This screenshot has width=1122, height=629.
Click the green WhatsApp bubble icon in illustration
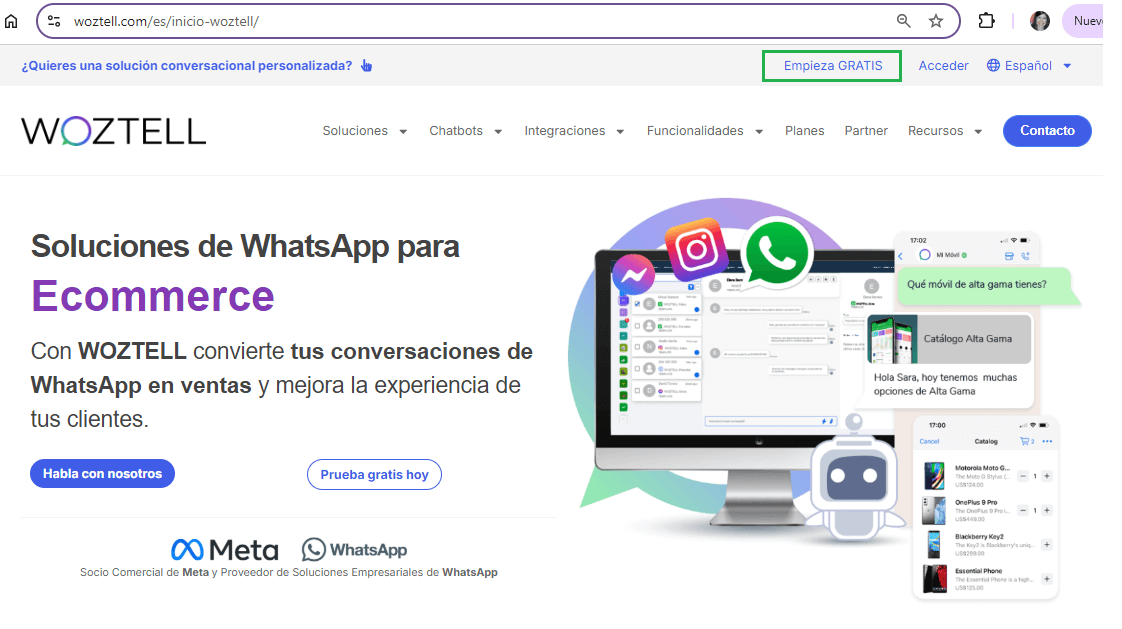tap(777, 253)
